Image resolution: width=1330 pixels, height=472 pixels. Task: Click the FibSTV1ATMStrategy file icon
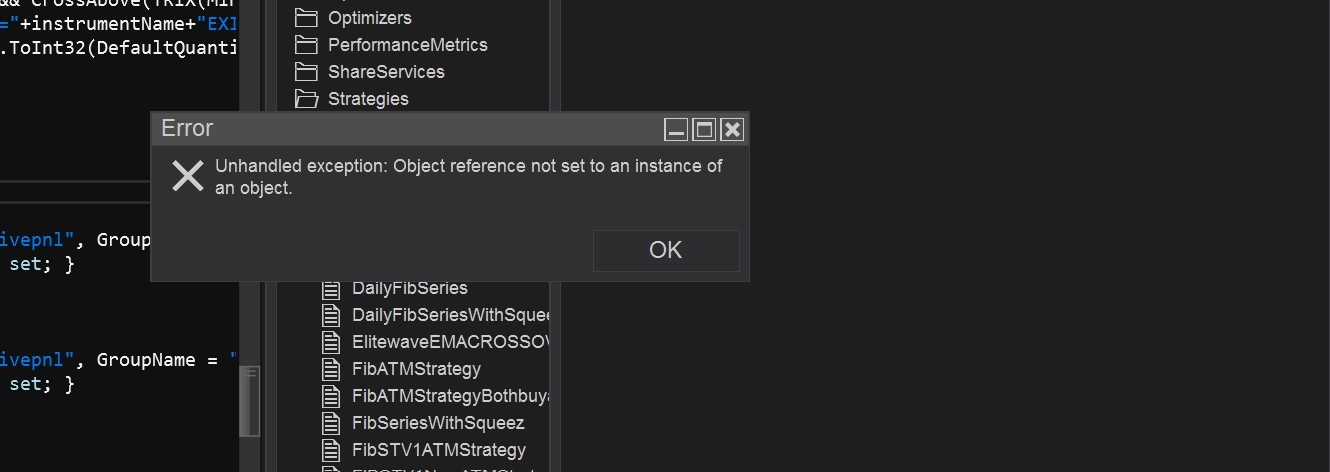tap(332, 450)
